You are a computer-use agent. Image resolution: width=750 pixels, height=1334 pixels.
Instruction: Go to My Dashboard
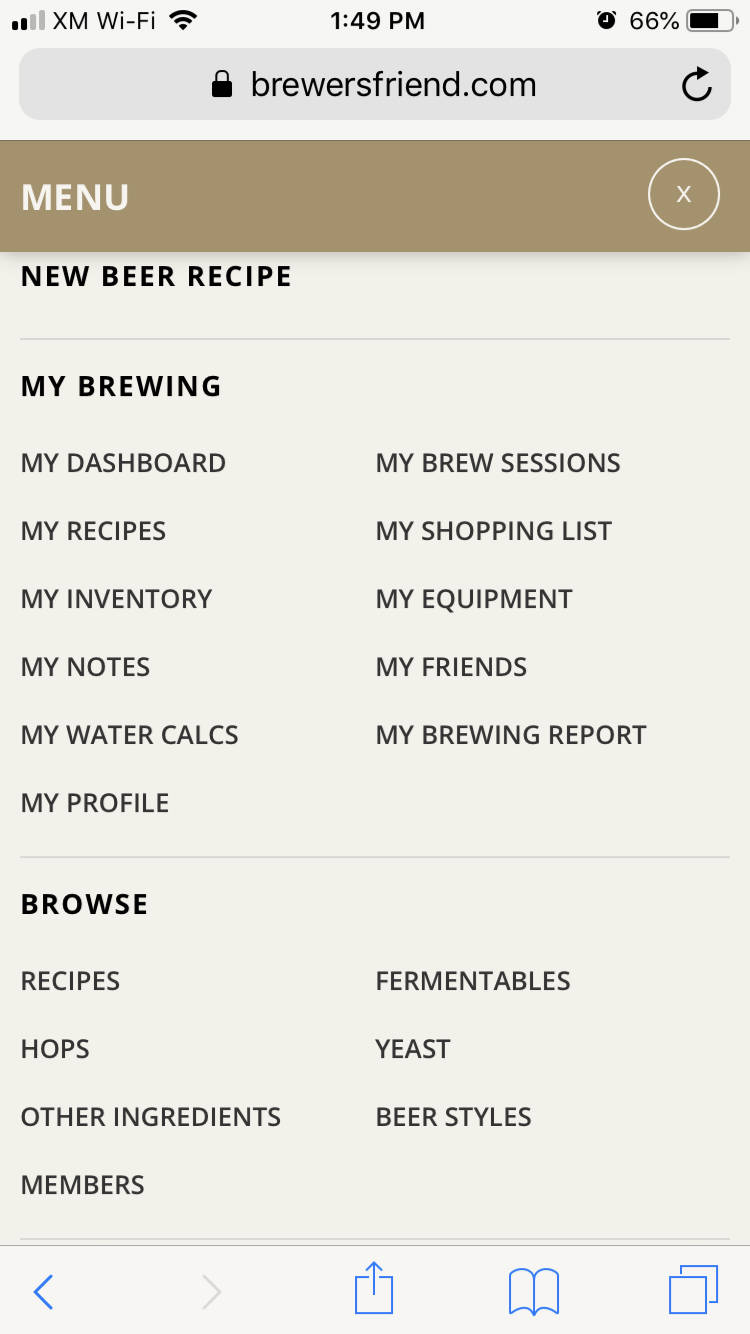point(123,463)
